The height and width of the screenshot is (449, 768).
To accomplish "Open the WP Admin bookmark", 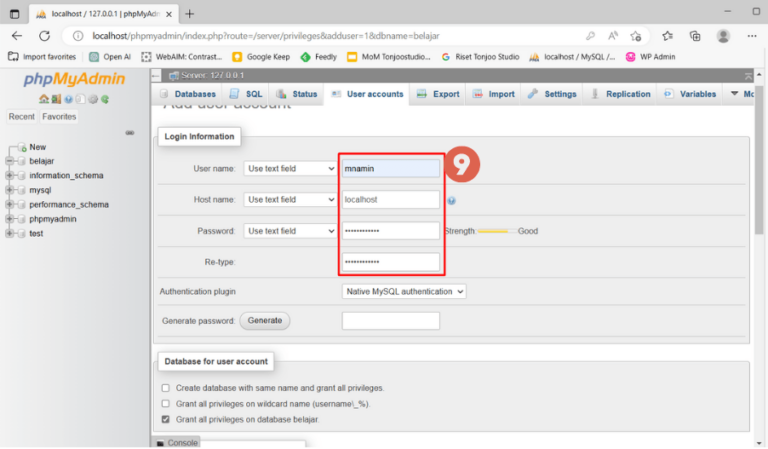I will [x=650, y=57].
